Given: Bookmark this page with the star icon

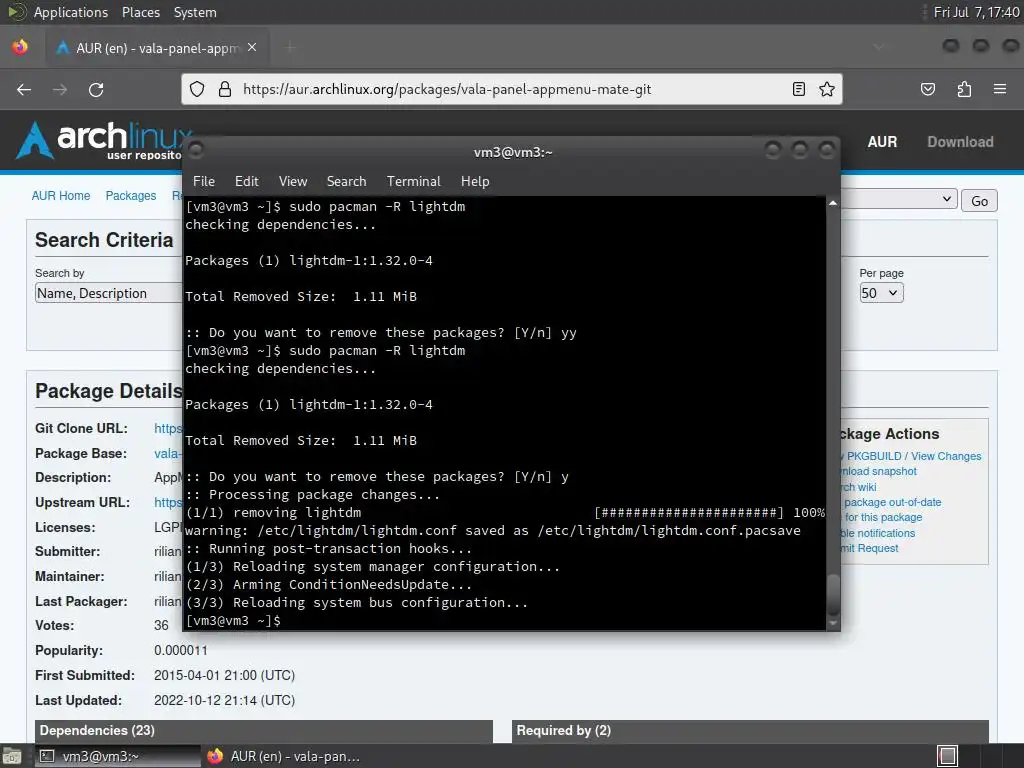Looking at the screenshot, I should (827, 89).
